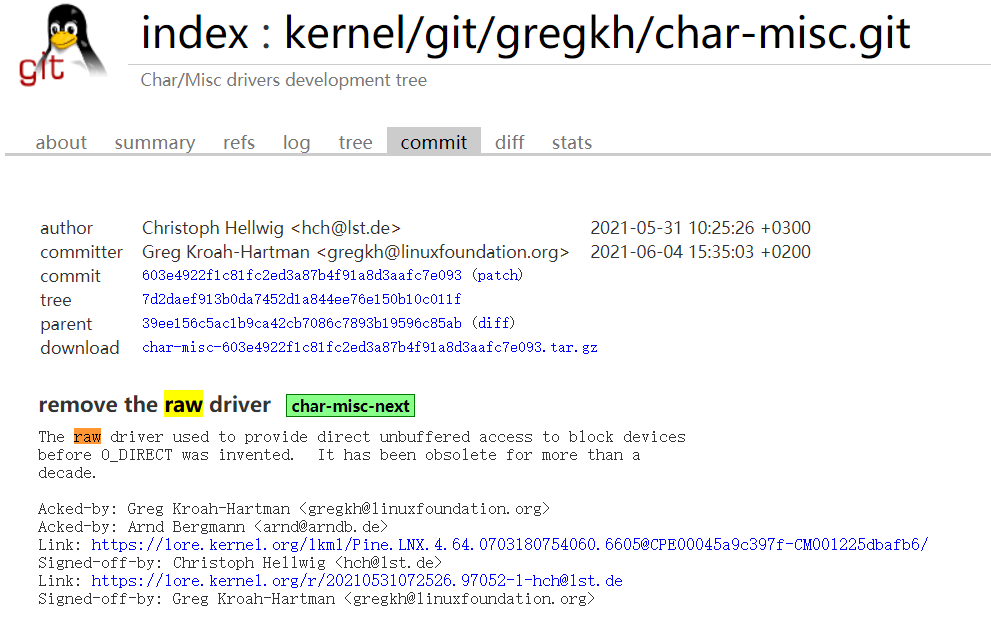Viewport: 991px width, 627px height.
Task: Open tree hash 7d2daef9 link
Action: tap(301, 300)
